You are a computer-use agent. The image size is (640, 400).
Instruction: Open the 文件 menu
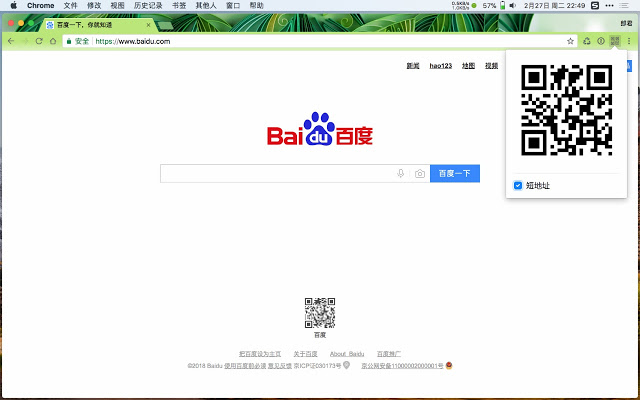click(71, 6)
